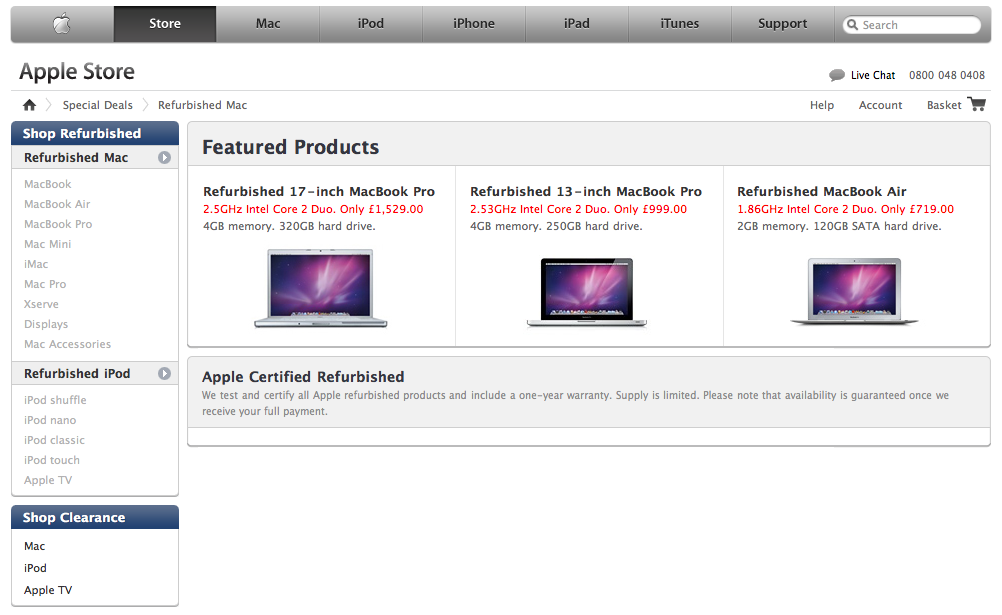The height and width of the screenshot is (615, 1002).
Task: Select iPod nano in sidebar
Action: 50,420
